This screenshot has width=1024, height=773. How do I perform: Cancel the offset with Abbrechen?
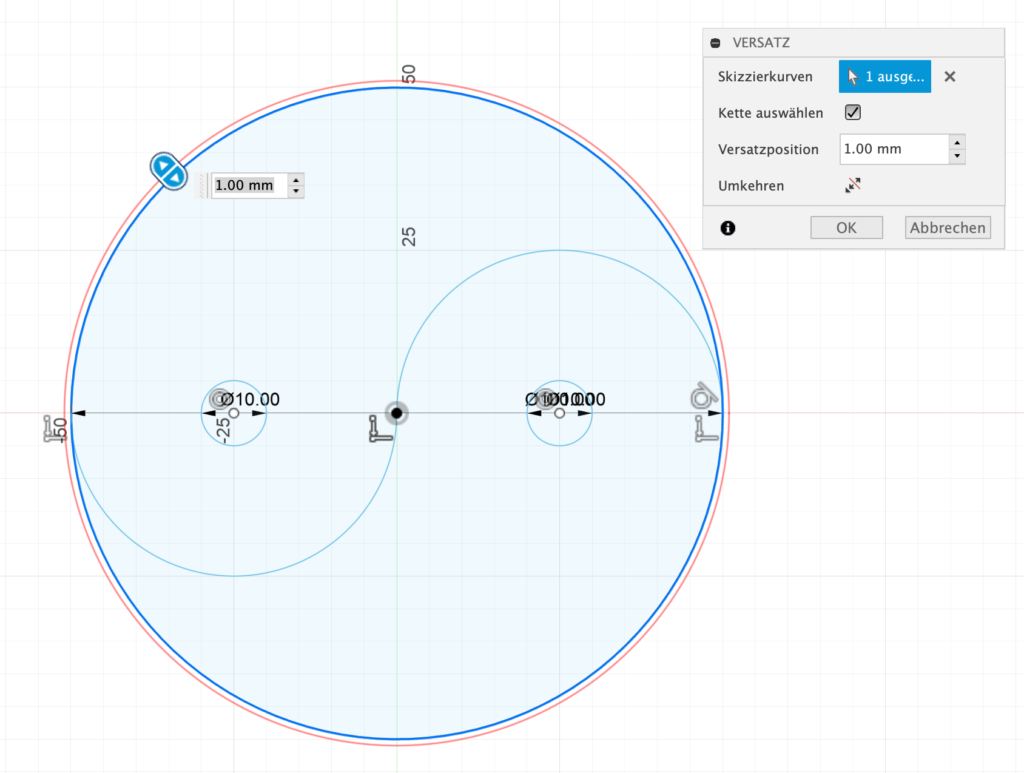coord(947,228)
